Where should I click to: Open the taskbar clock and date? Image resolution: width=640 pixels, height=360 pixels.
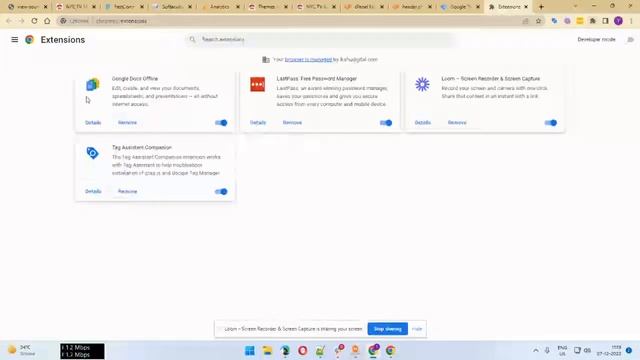coord(609,350)
